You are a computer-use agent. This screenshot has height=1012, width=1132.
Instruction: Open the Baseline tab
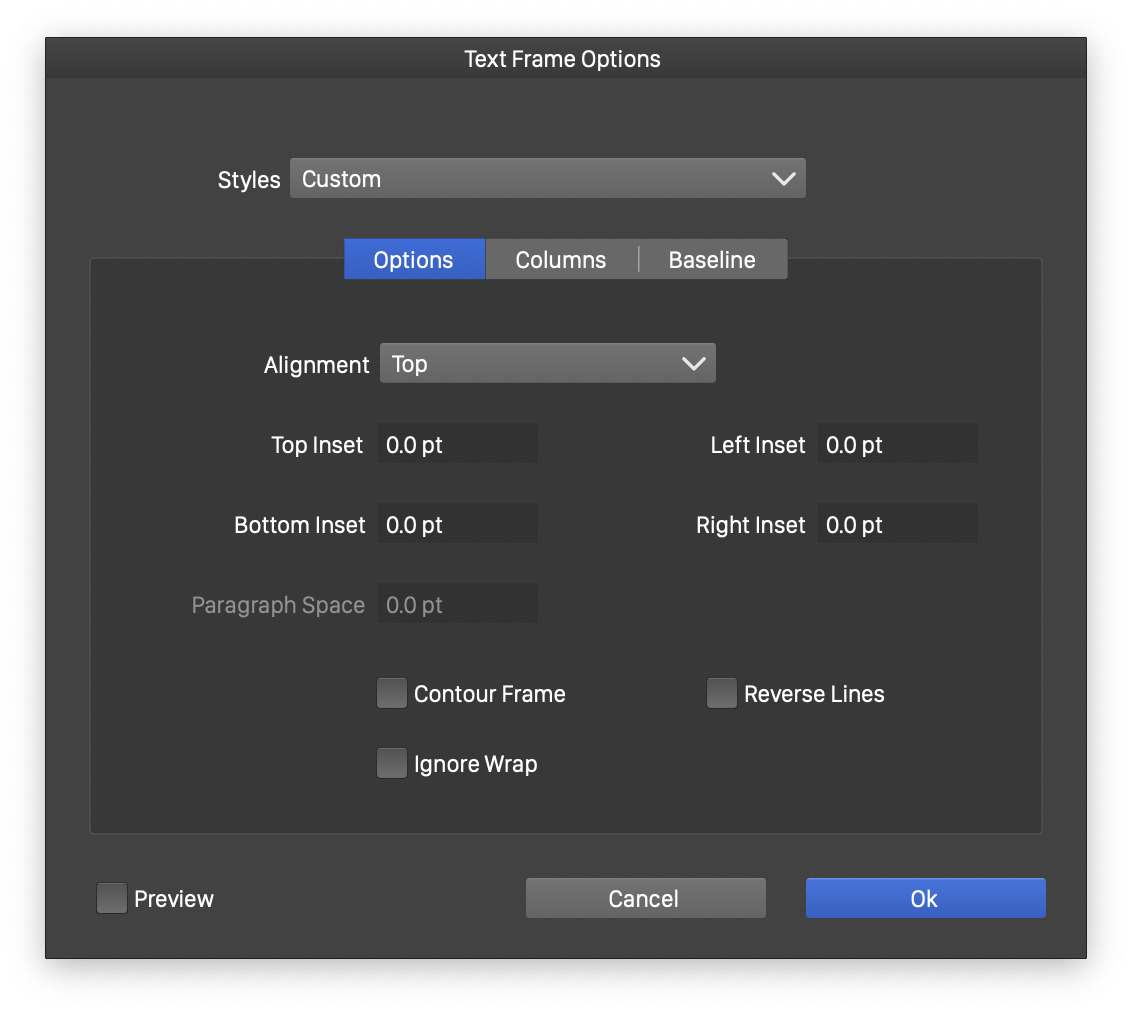[712, 260]
